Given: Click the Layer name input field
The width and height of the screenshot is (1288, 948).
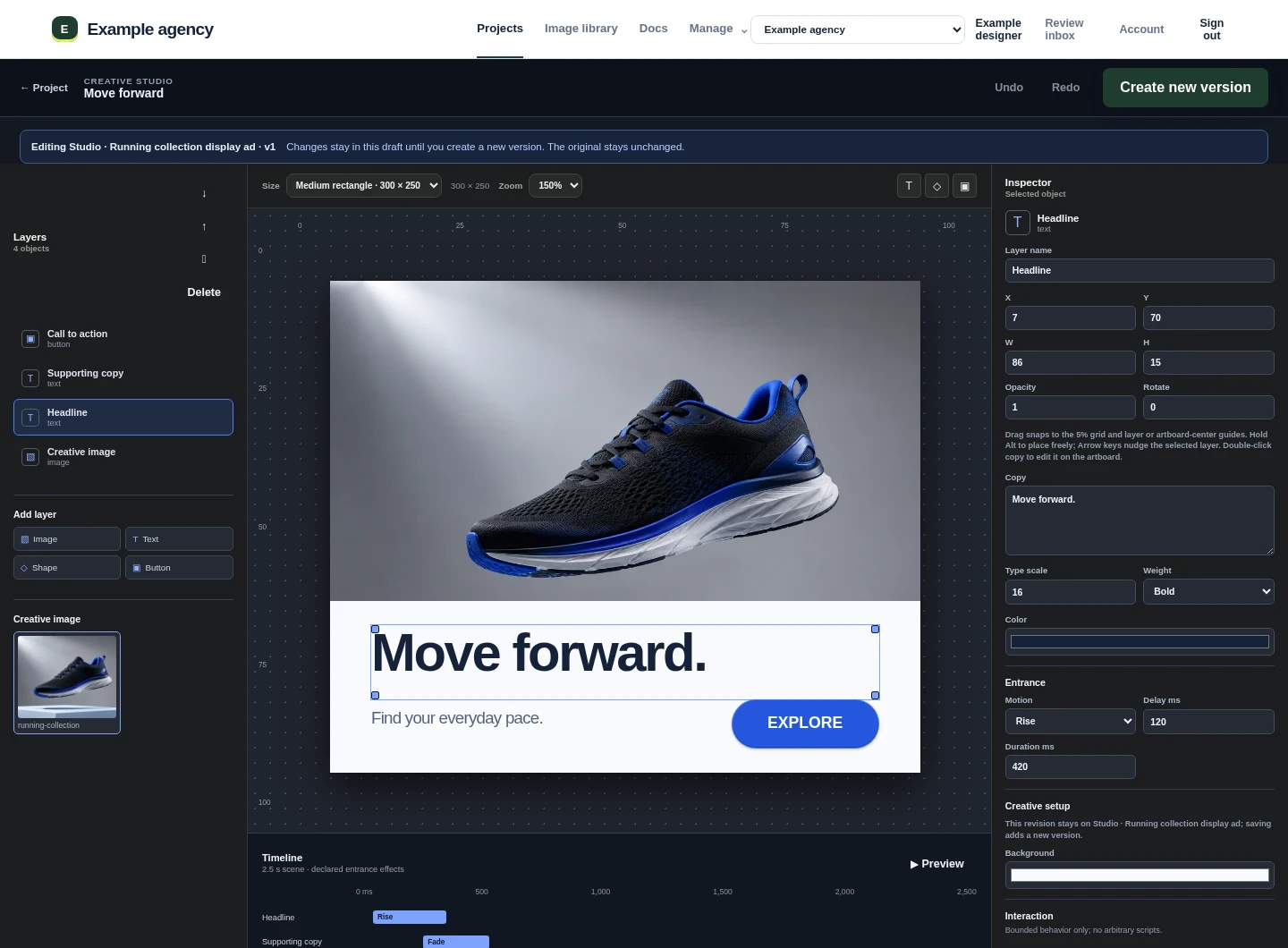Looking at the screenshot, I should [1140, 270].
